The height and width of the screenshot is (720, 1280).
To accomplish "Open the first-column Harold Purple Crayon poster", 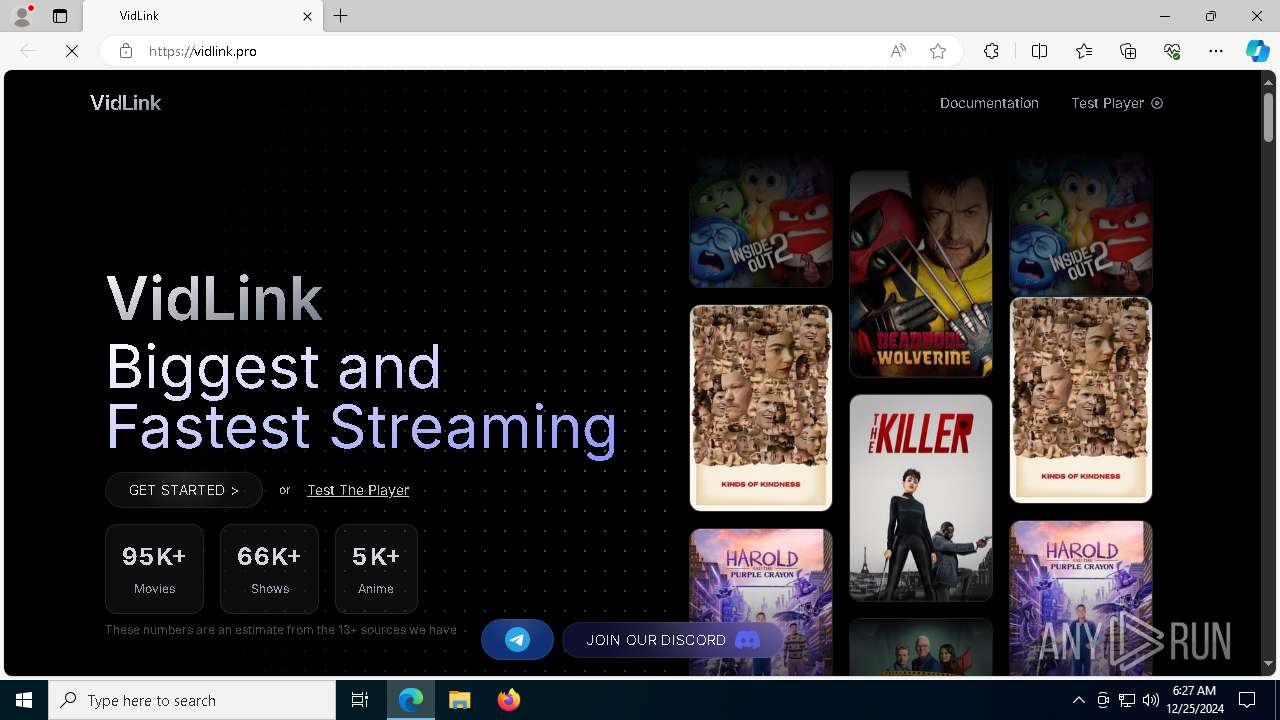I will 761,602.
